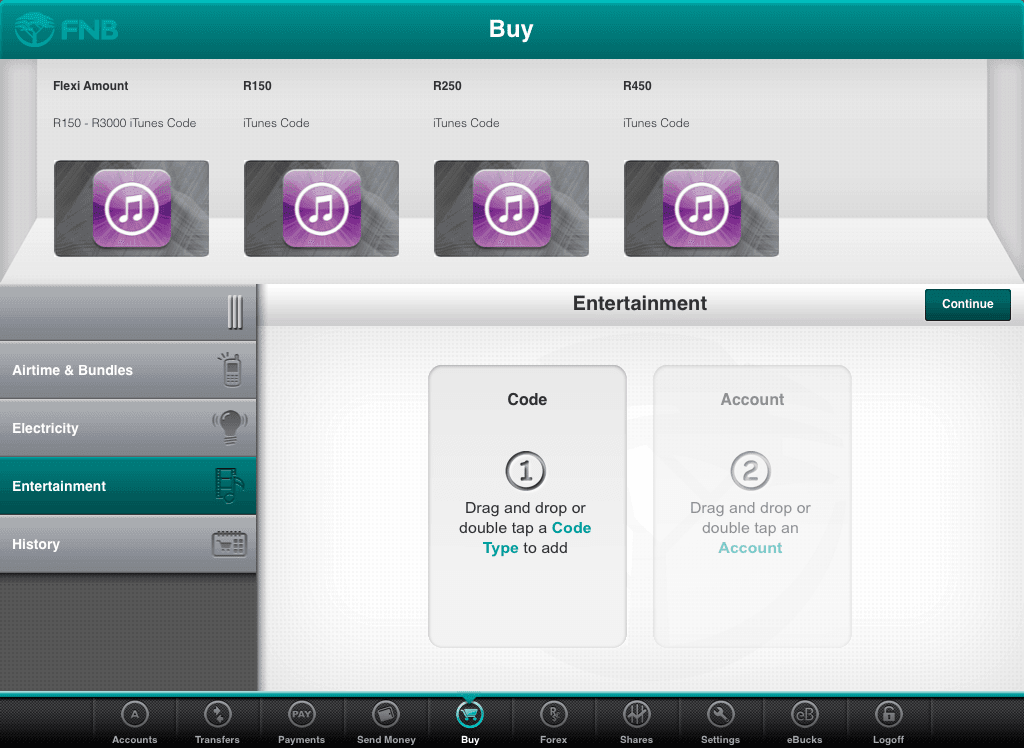Open the Accounts icon in bottom bar
The image size is (1024, 748).
134,716
